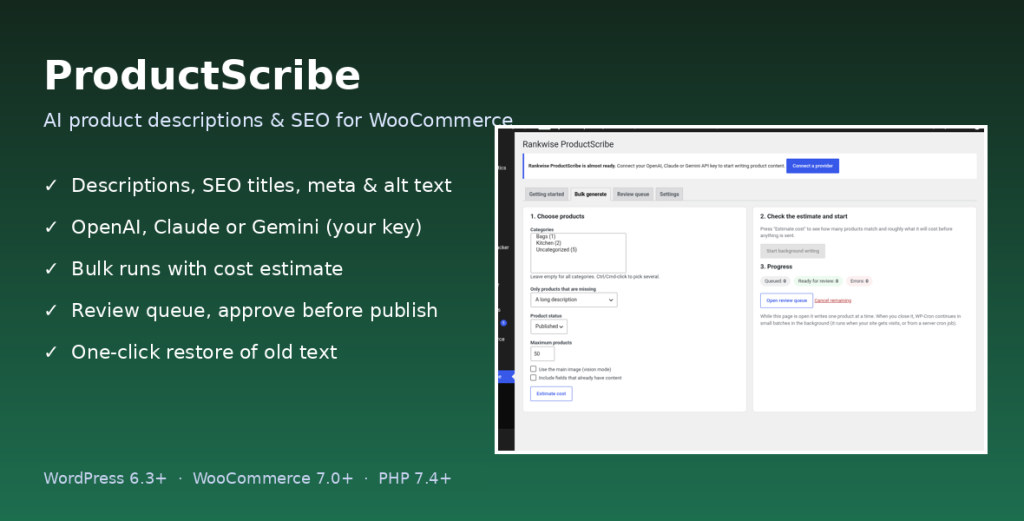The height and width of the screenshot is (521, 1024).
Task: Click the Errors 0 badge
Action: click(x=859, y=281)
